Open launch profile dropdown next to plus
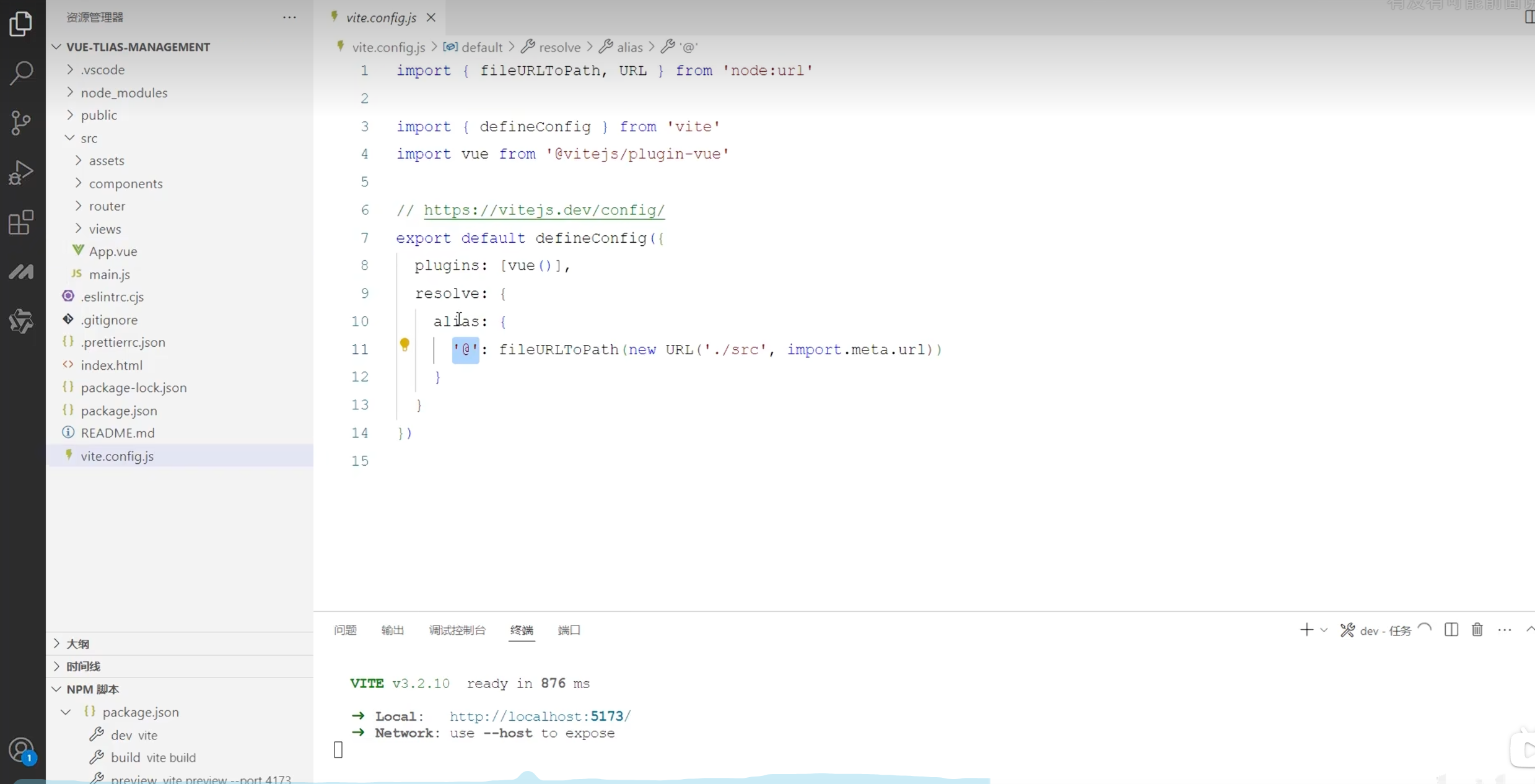This screenshot has width=1535, height=784. (1324, 630)
